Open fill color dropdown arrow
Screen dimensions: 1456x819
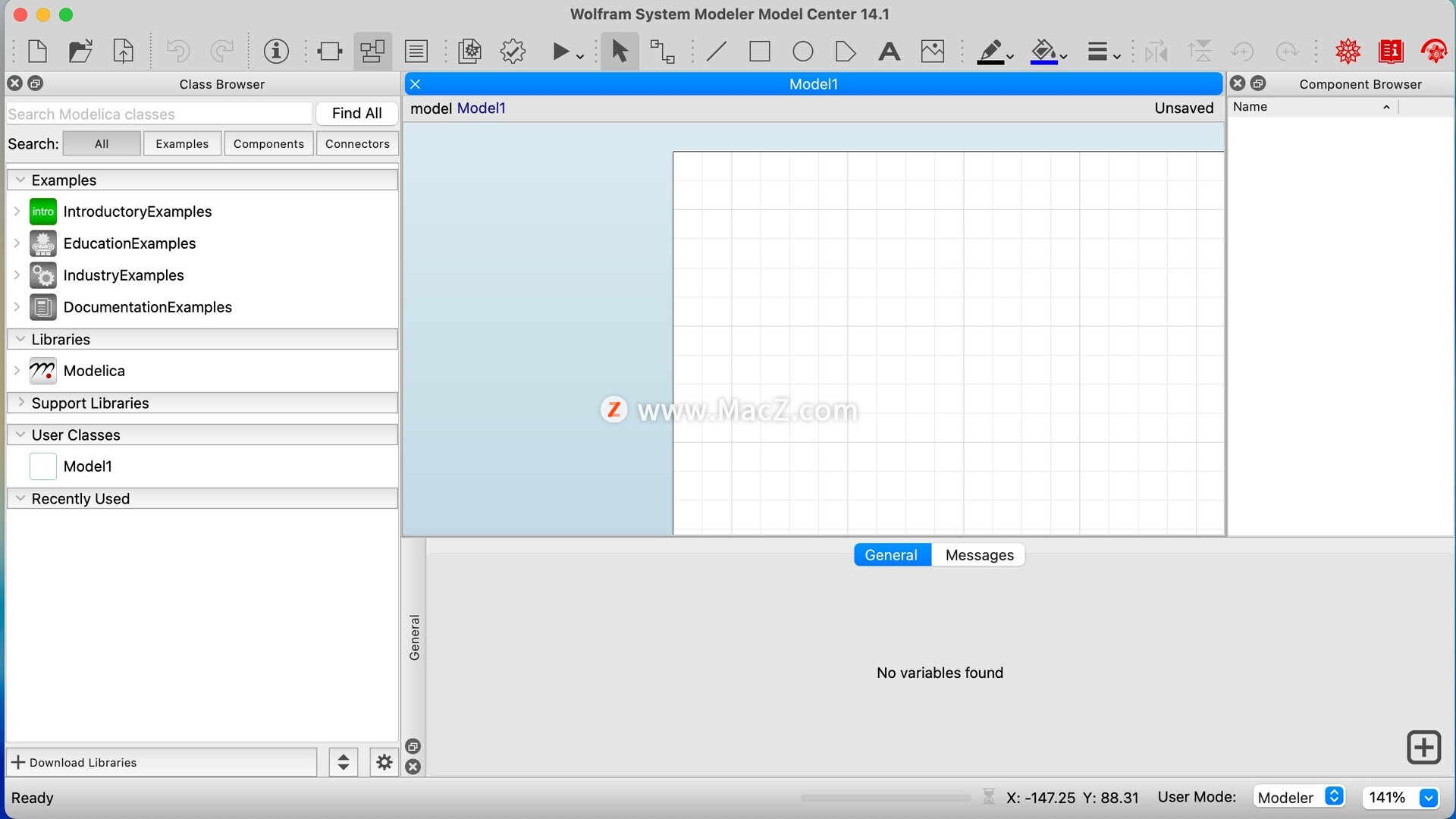point(1064,56)
